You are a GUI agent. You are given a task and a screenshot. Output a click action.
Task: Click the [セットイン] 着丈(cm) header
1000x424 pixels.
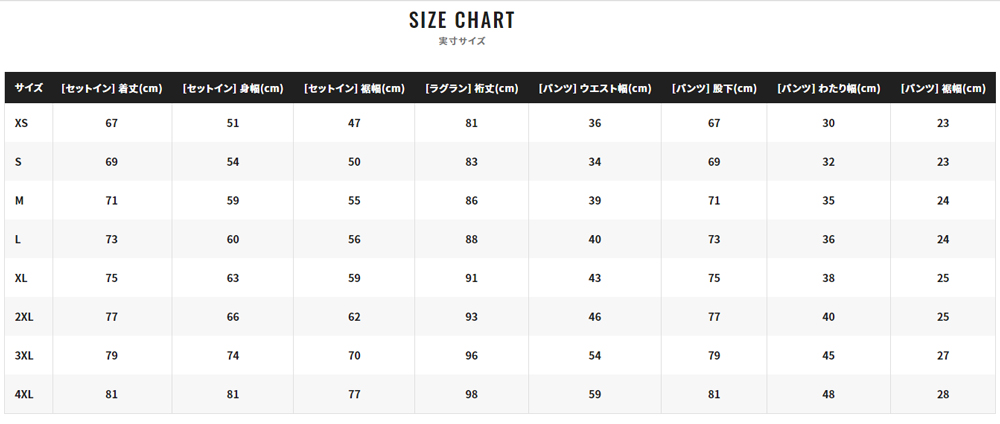[112, 88]
